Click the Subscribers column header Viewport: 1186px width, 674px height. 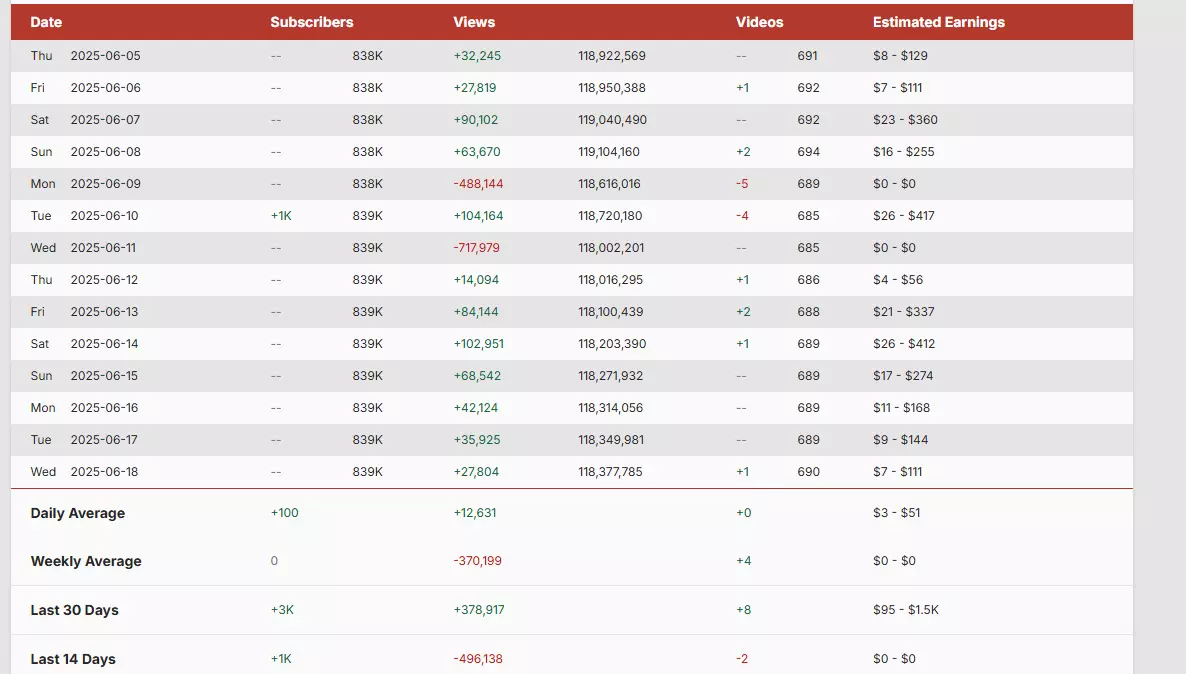point(312,22)
